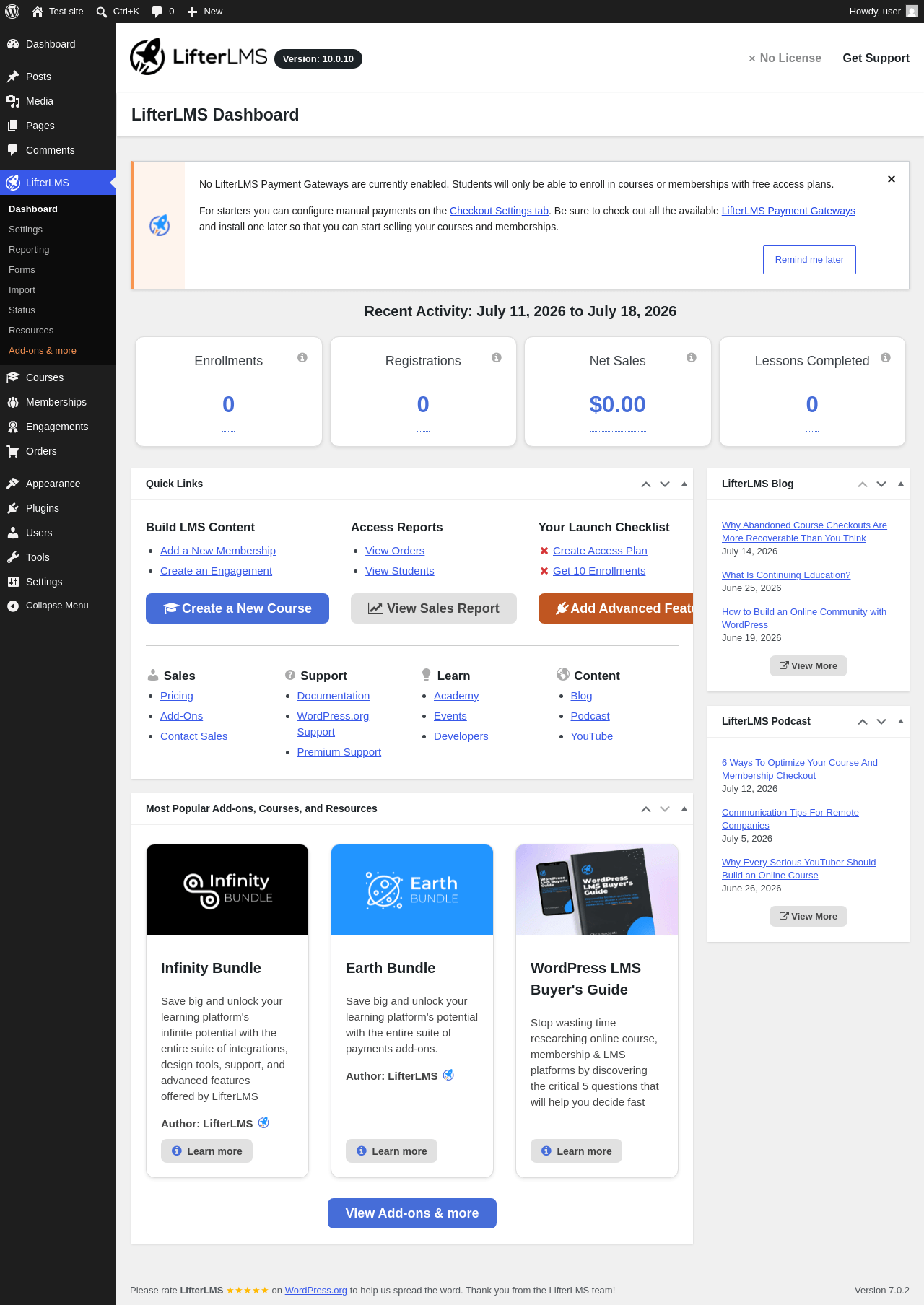Click Create a New Course button
The height and width of the screenshot is (1305, 924).
tap(237, 608)
